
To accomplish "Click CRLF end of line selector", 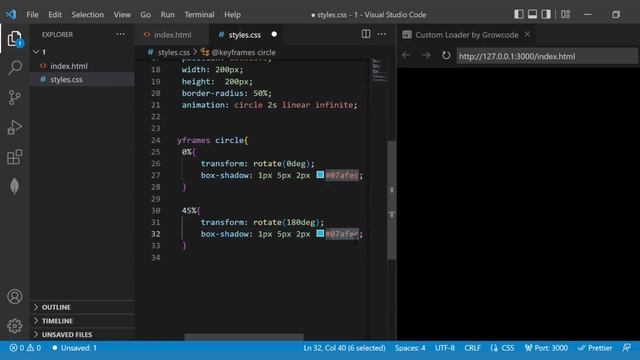I will click(472, 348).
